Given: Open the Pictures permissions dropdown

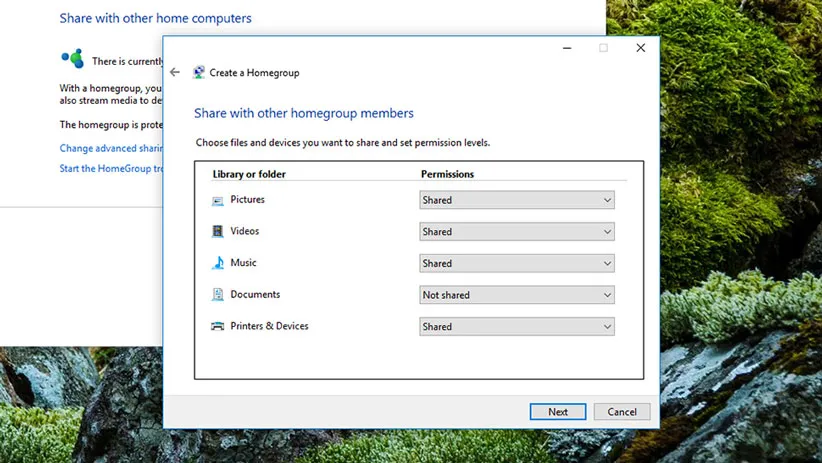Looking at the screenshot, I should point(516,200).
